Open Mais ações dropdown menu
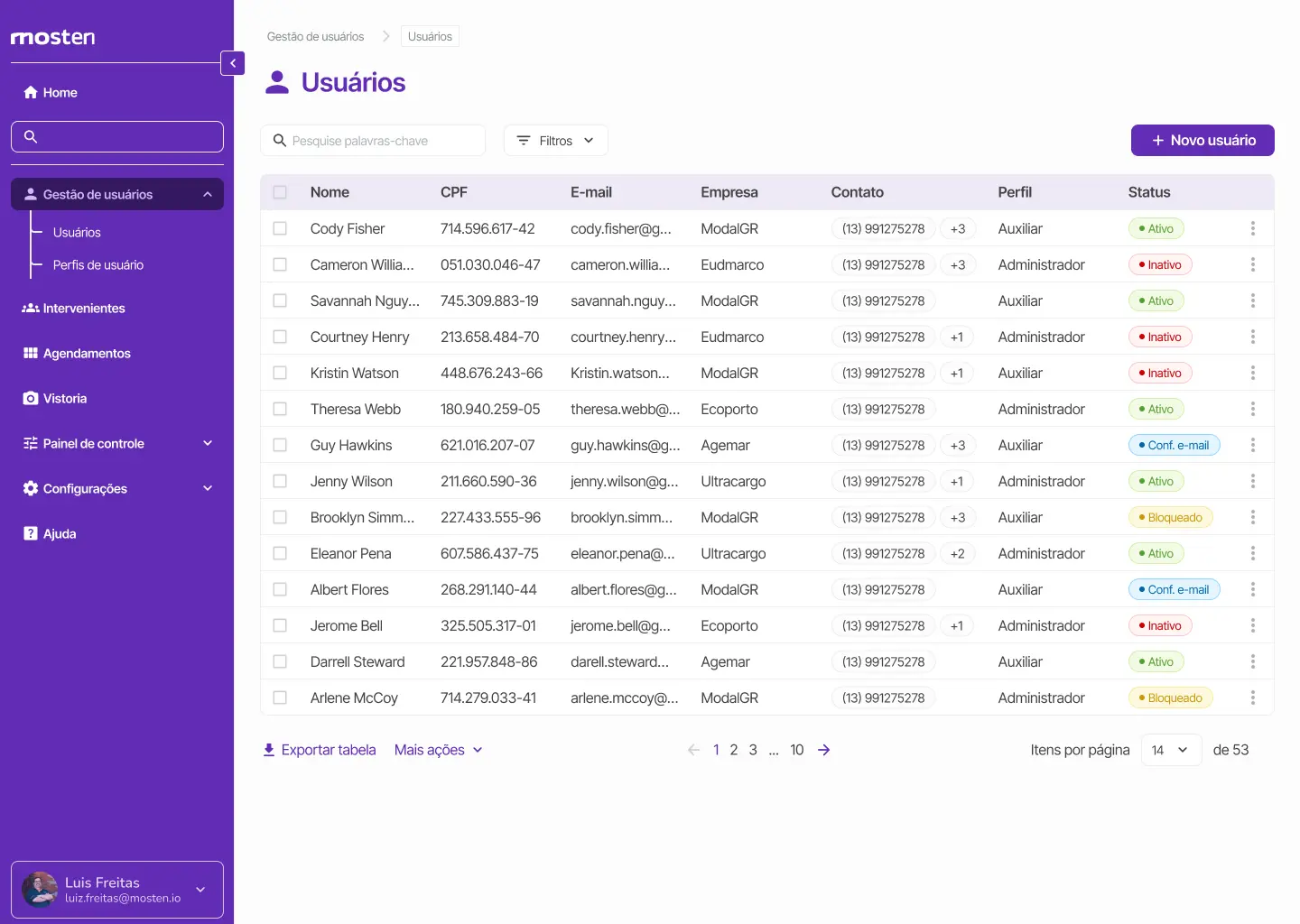The height and width of the screenshot is (924, 1300). 439,750
